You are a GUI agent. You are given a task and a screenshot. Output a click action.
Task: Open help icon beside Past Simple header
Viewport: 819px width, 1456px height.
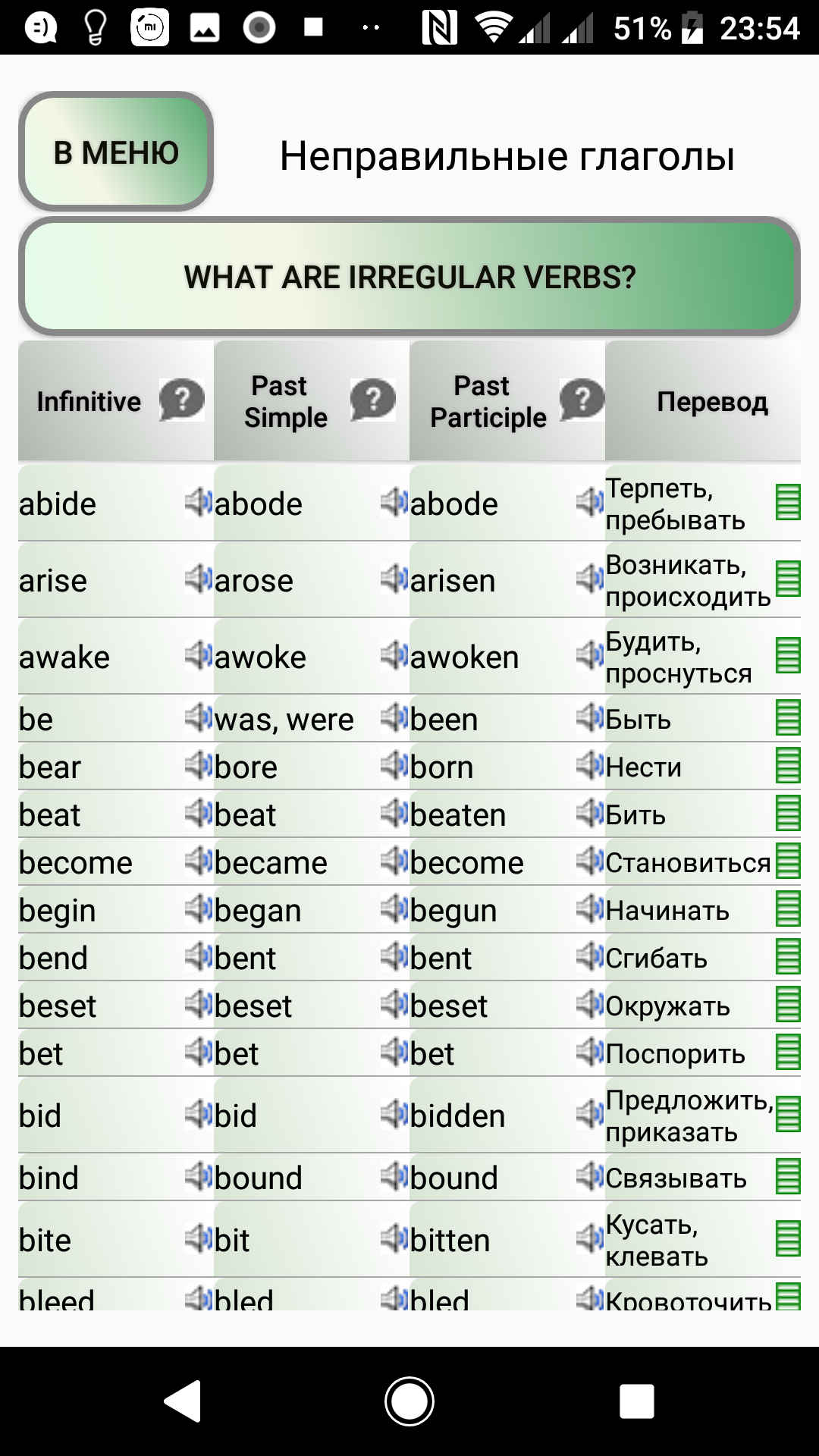[373, 399]
